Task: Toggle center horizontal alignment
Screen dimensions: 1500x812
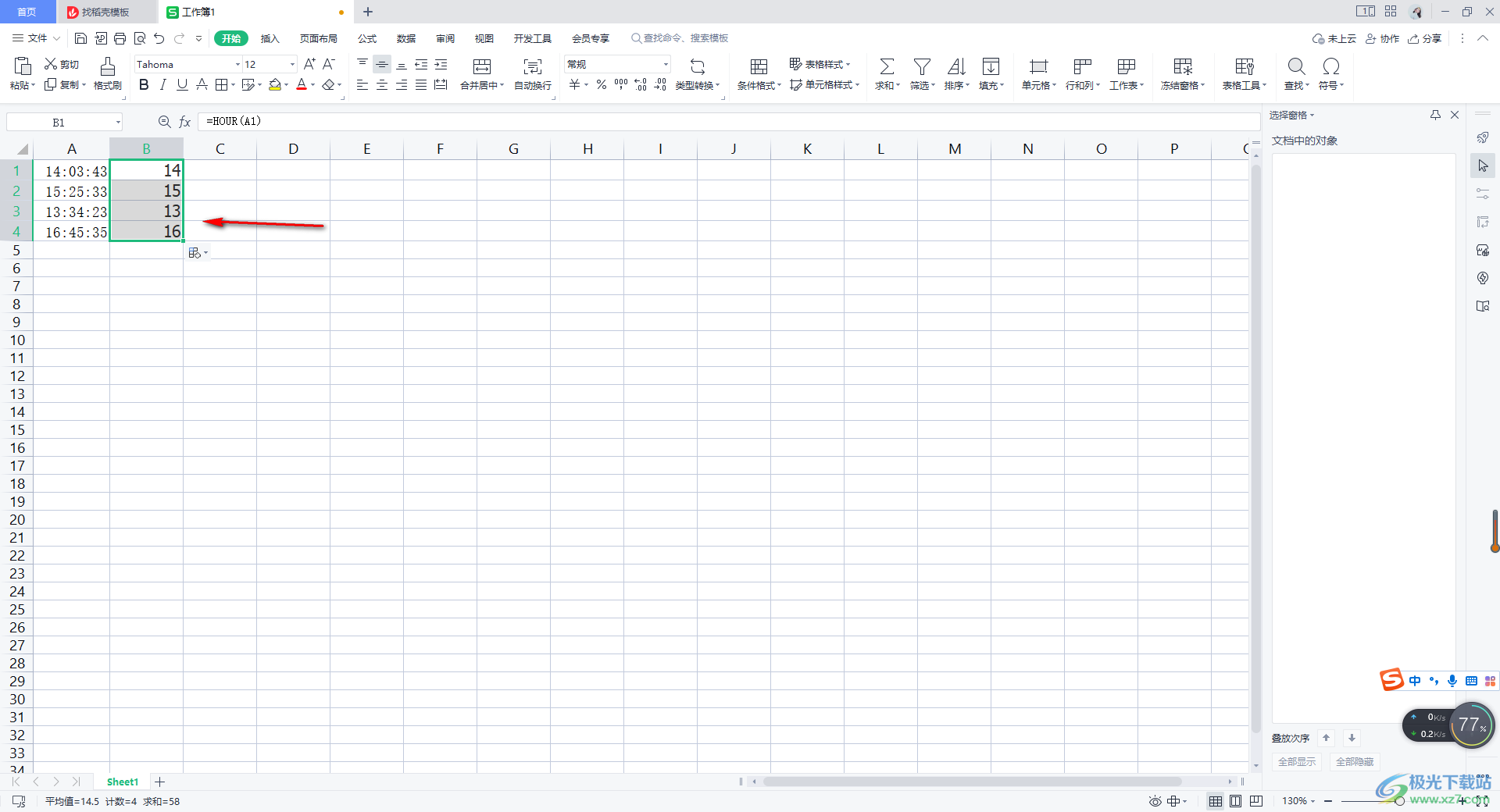Action: click(382, 84)
